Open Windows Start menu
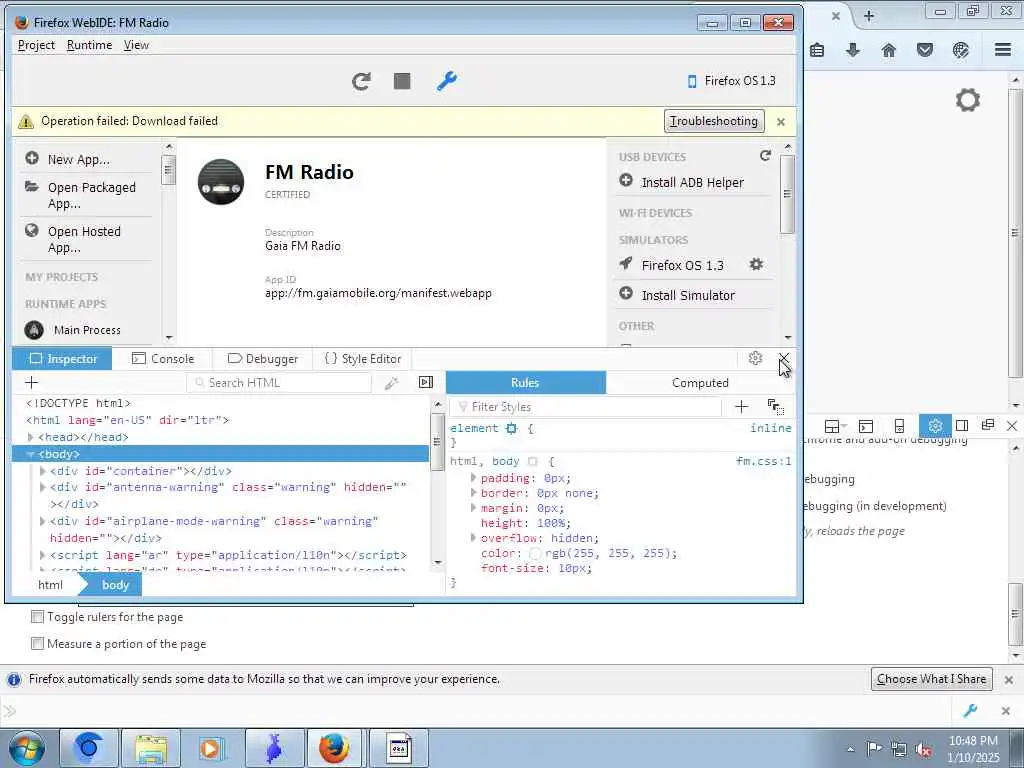1024x768 pixels. click(x=27, y=748)
